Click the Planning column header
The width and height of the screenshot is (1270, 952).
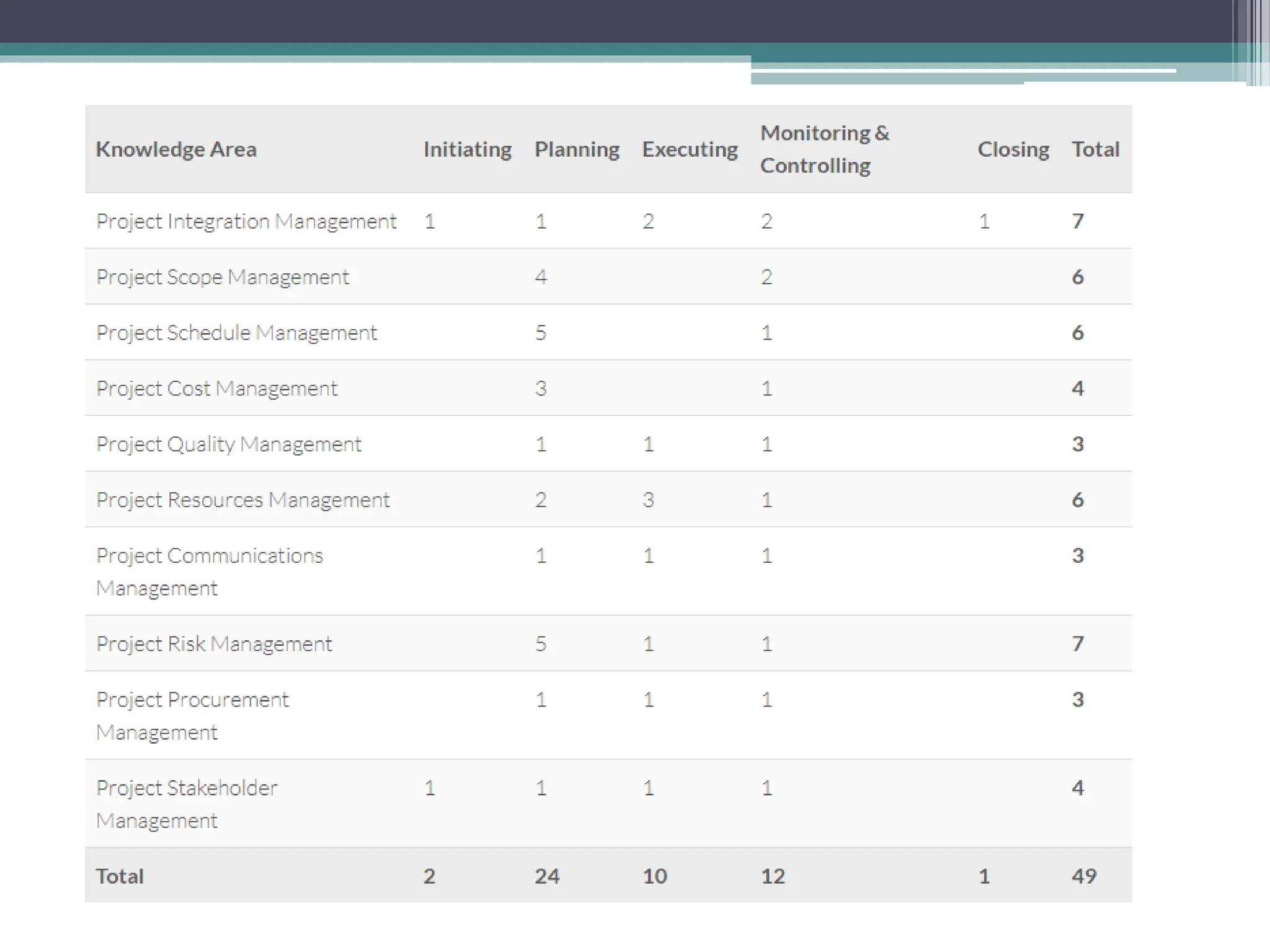[577, 149]
